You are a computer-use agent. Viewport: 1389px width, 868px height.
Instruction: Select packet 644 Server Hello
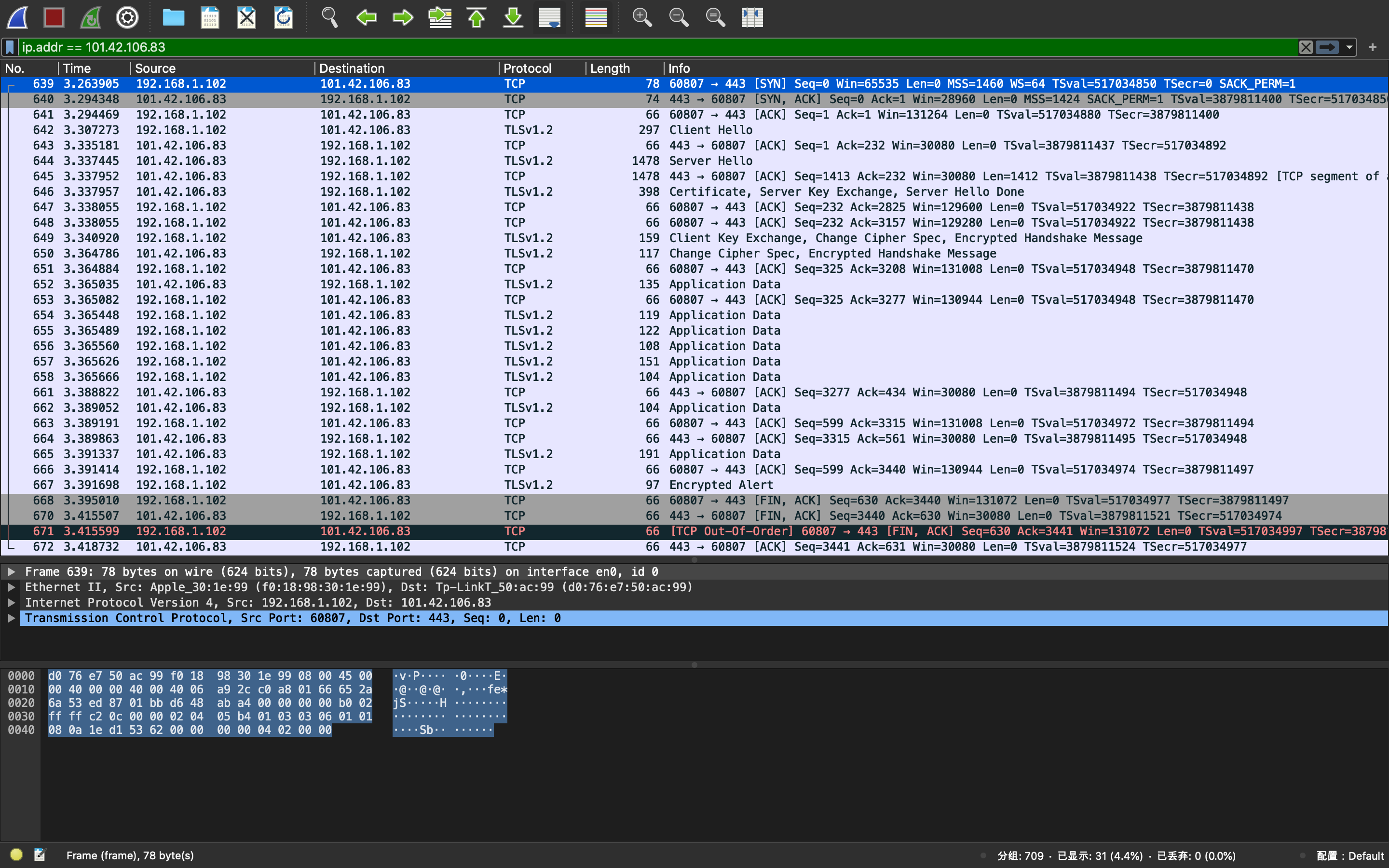coord(694,162)
